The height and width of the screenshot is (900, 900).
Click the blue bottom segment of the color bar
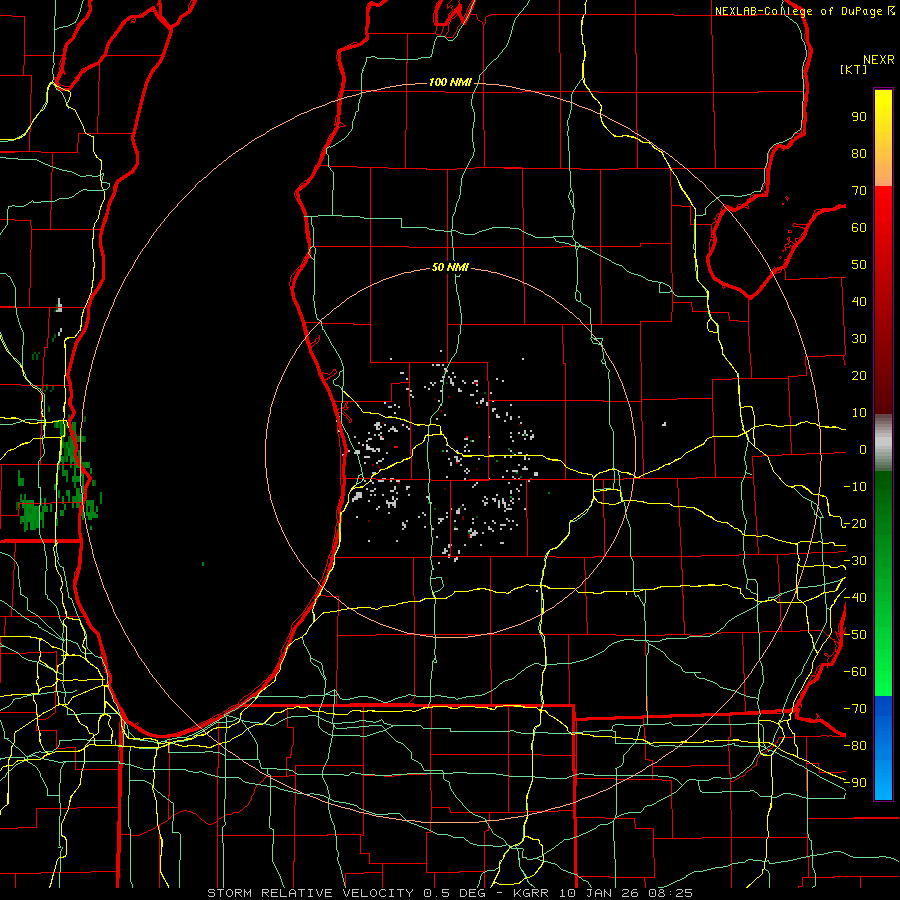pyautogui.click(x=883, y=748)
